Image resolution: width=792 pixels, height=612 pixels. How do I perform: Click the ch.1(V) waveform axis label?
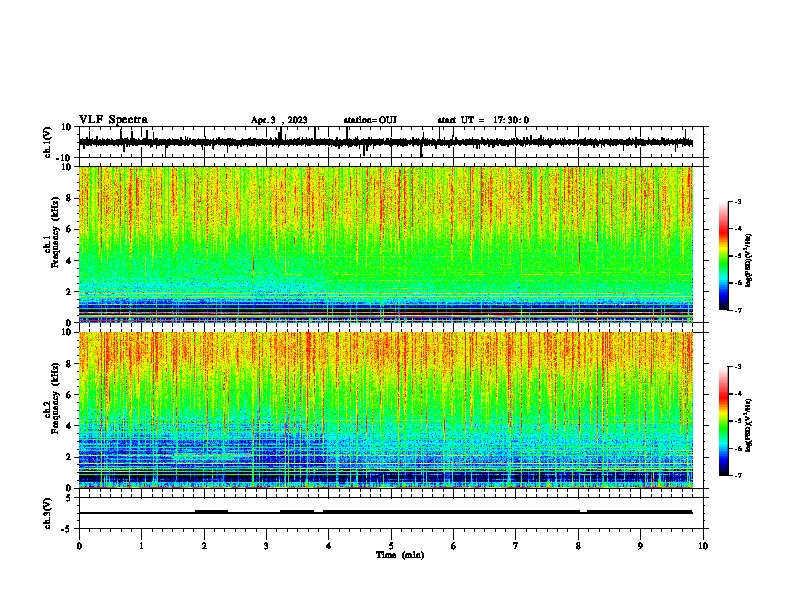[48, 142]
